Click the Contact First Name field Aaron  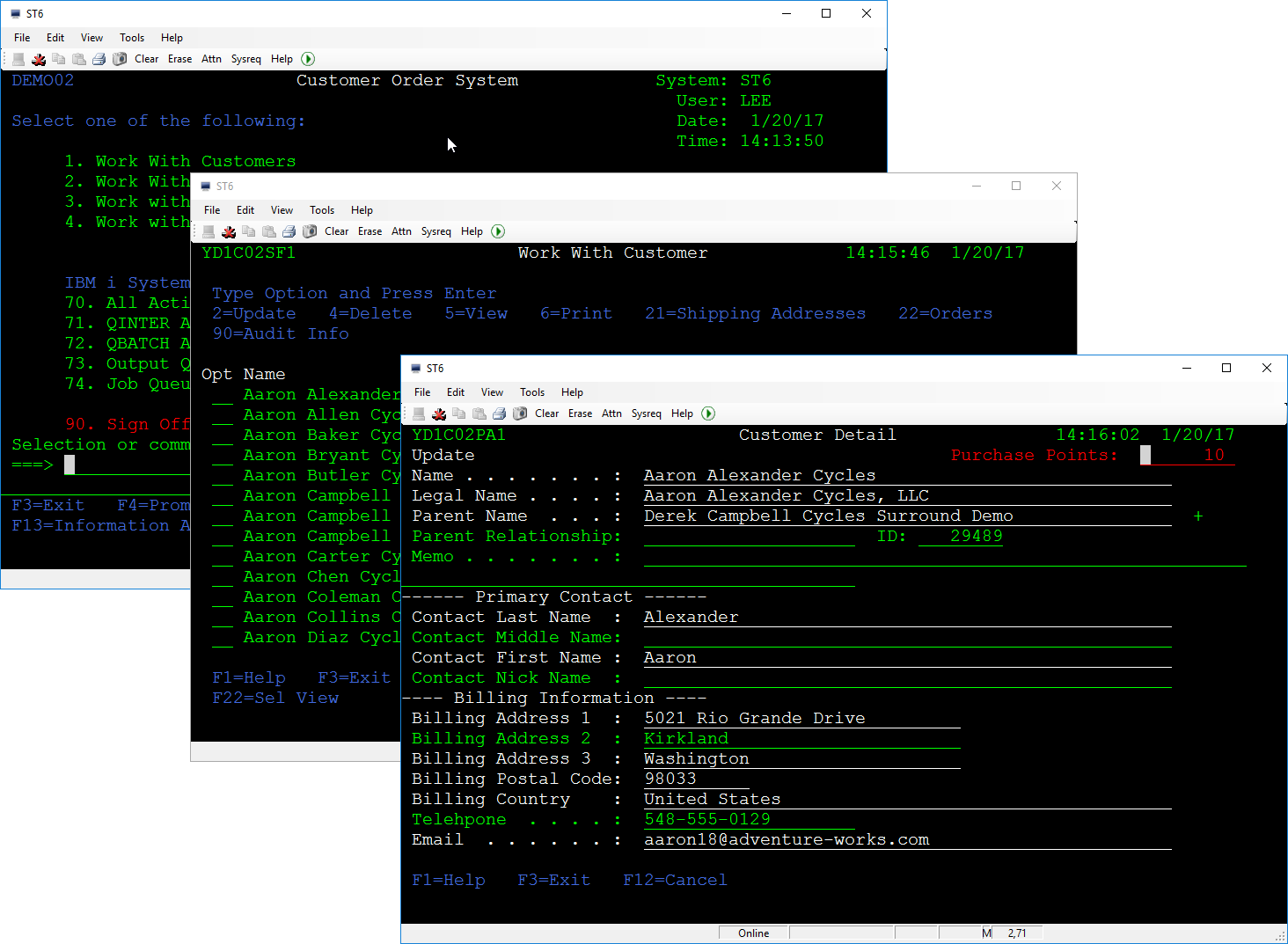[907, 658]
